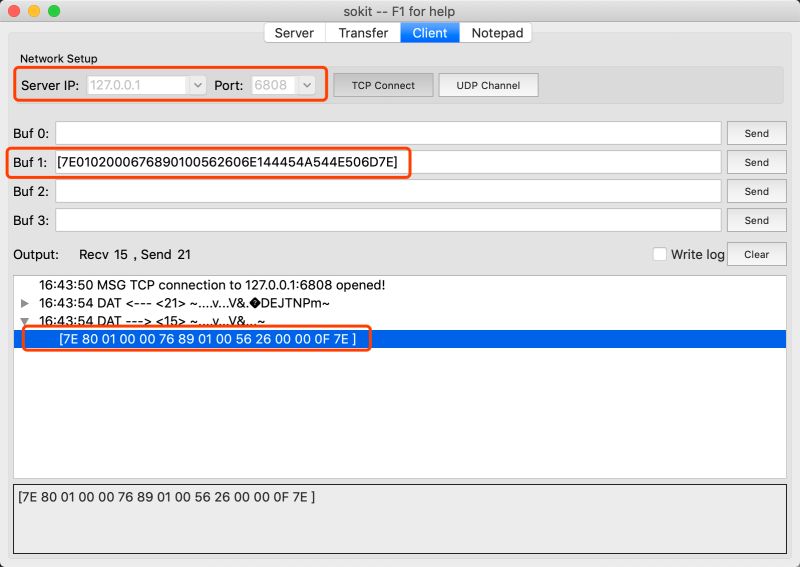Enable the Write log checkbox
The height and width of the screenshot is (567, 800).
pyautogui.click(x=660, y=254)
